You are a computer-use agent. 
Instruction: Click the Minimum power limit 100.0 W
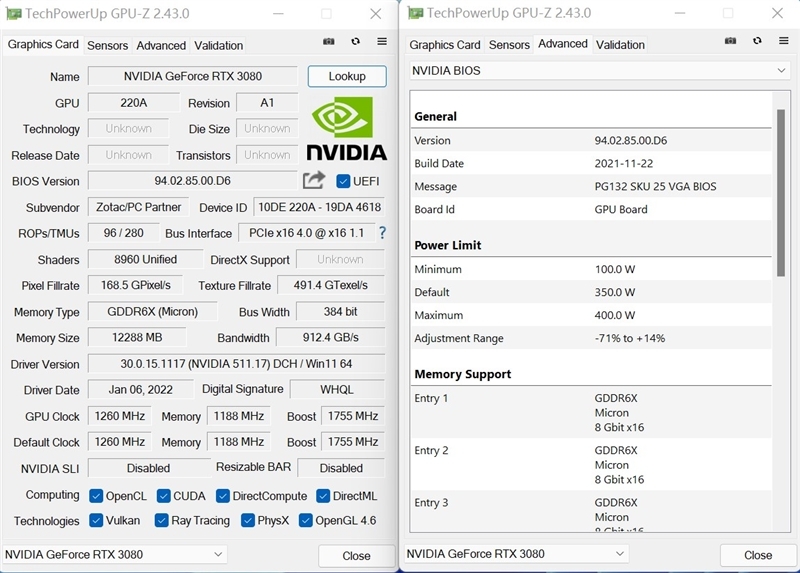click(614, 269)
